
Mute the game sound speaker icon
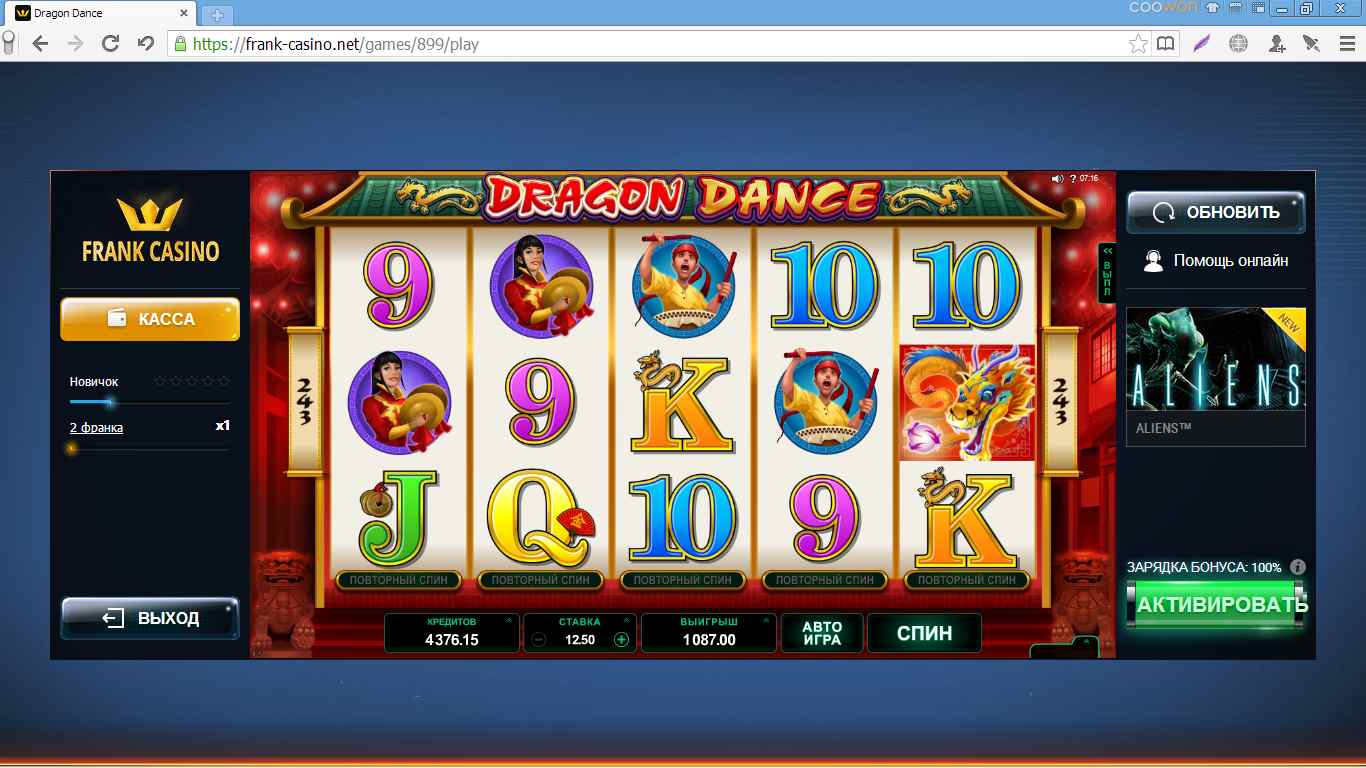(1057, 178)
